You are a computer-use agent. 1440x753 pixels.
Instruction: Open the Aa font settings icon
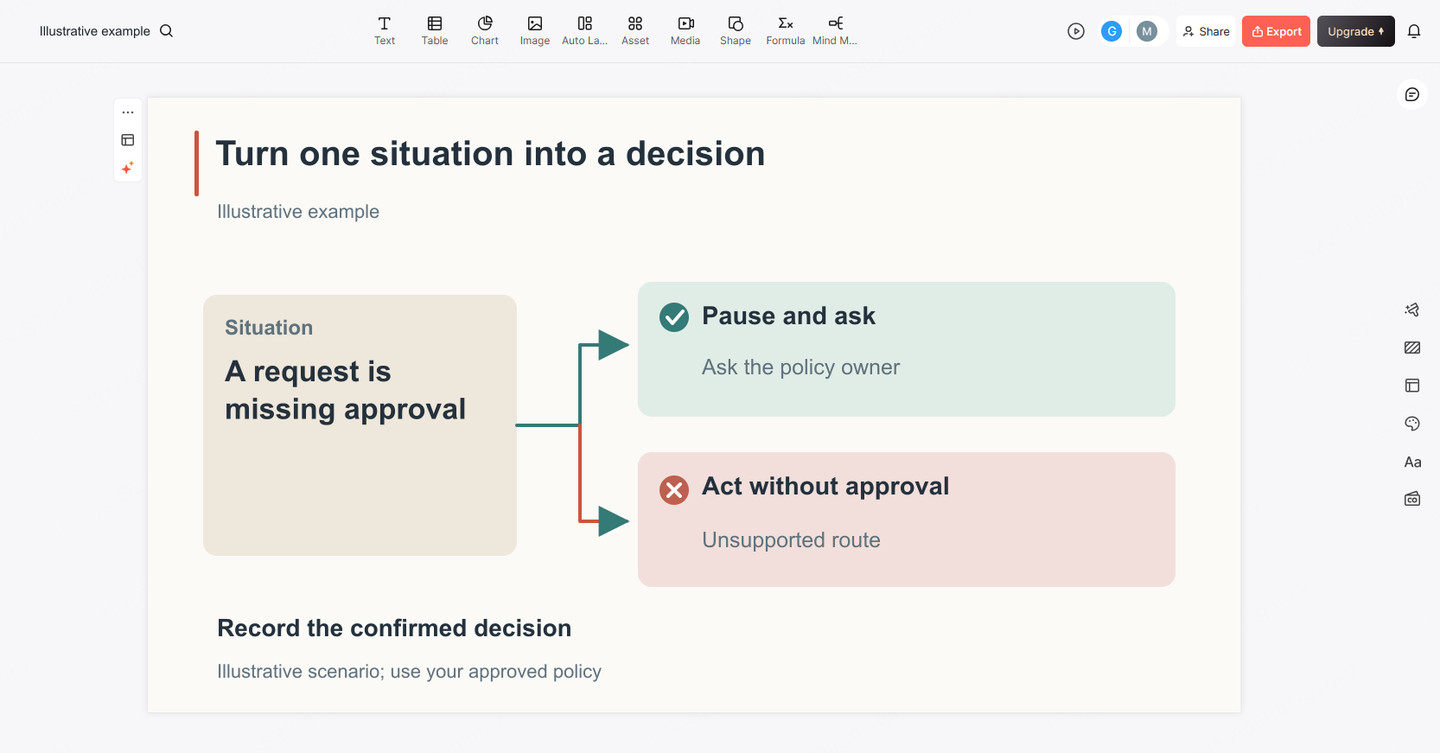tap(1412, 462)
